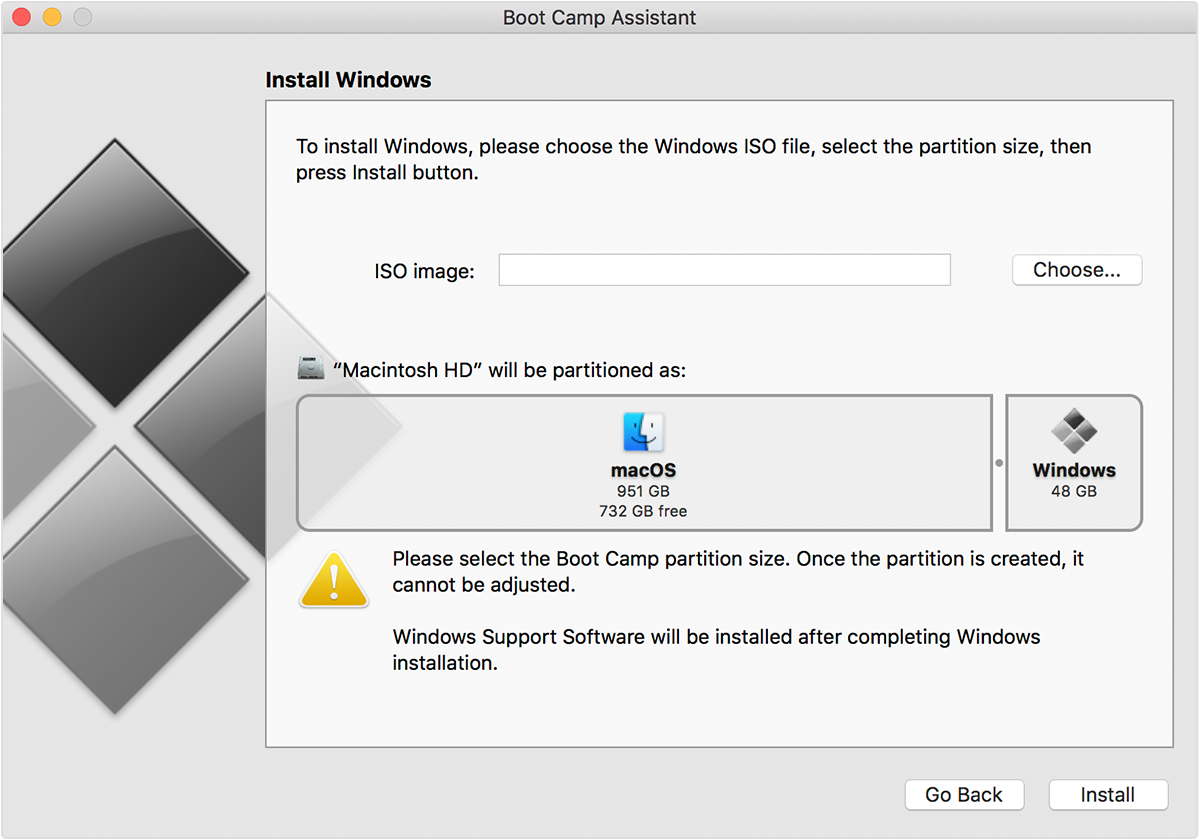The width and height of the screenshot is (1200, 840).
Task: Focus the ISO image path field
Action: [x=725, y=270]
